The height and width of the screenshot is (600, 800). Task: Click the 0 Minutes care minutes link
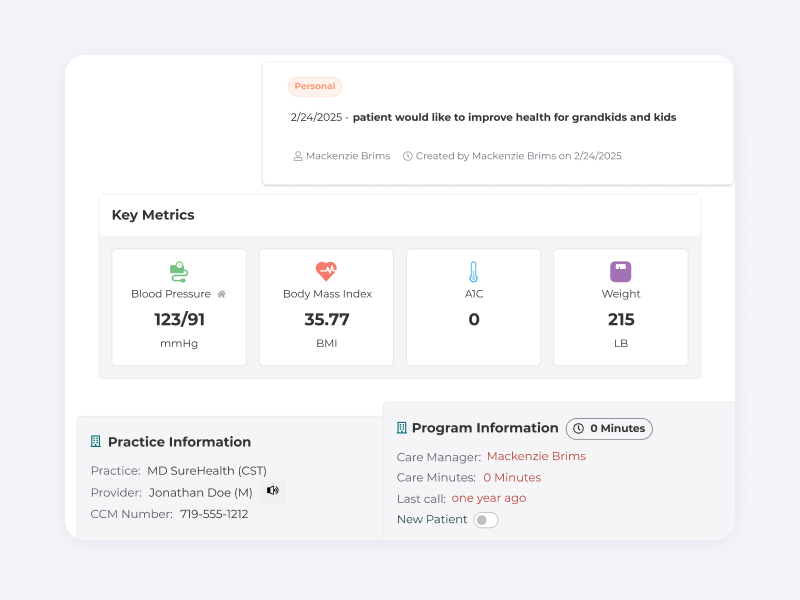coord(512,477)
